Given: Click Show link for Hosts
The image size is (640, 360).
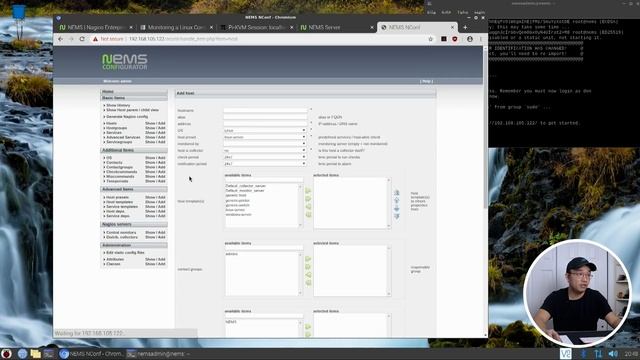Looking at the screenshot, I should [150, 123].
